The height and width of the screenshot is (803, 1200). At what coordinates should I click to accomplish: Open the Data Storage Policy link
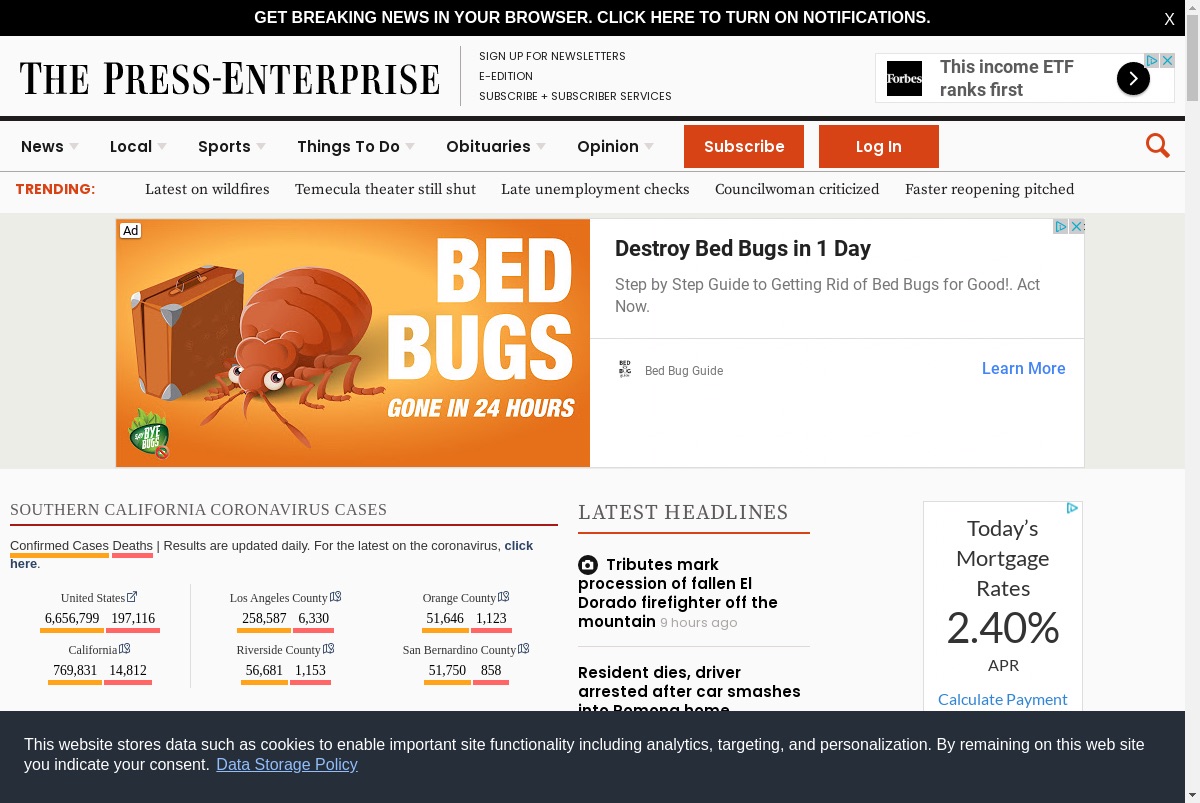[x=287, y=764]
